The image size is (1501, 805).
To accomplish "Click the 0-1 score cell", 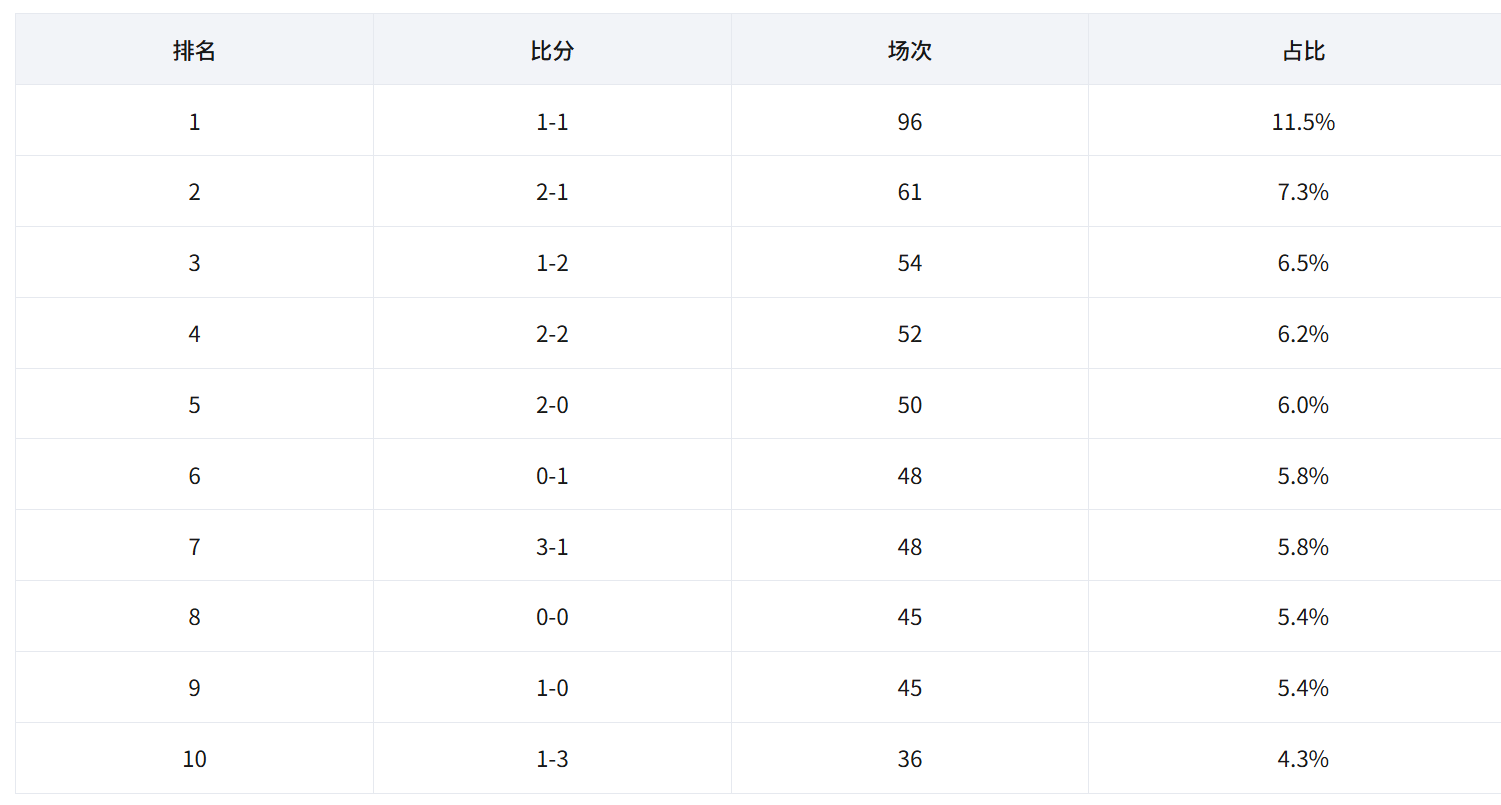I will (x=552, y=476).
